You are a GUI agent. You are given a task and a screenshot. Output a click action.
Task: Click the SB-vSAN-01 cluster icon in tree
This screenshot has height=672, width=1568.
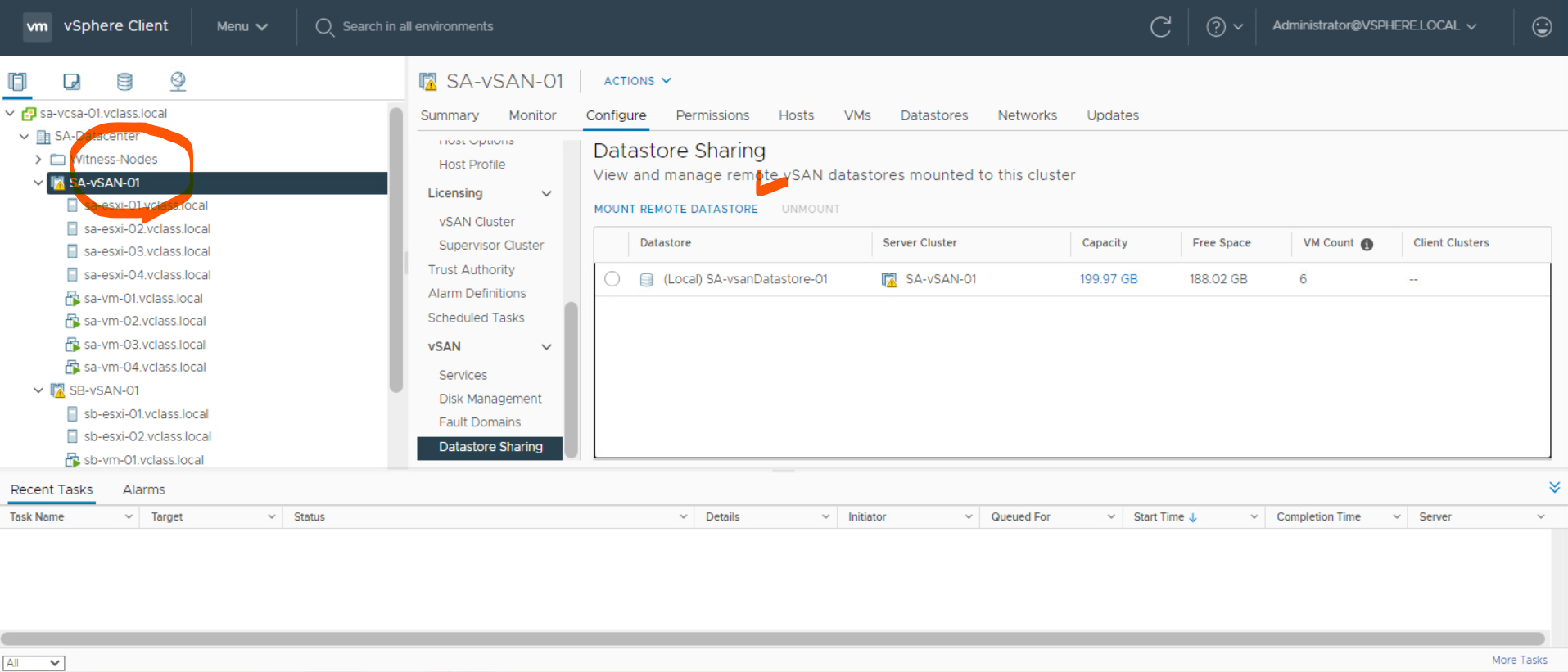pos(57,390)
